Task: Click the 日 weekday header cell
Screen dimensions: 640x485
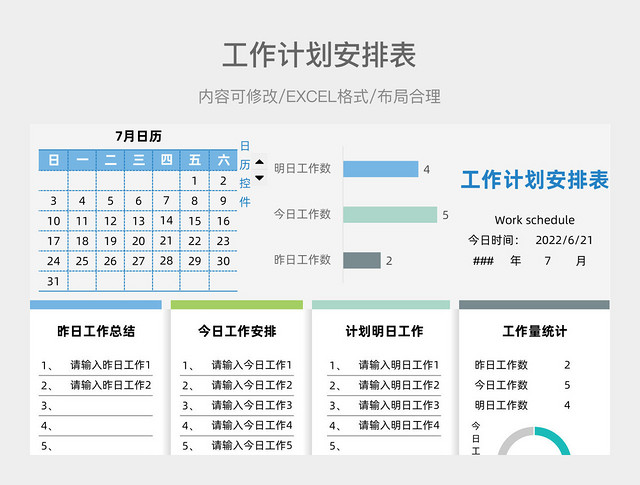Action: tap(53, 160)
